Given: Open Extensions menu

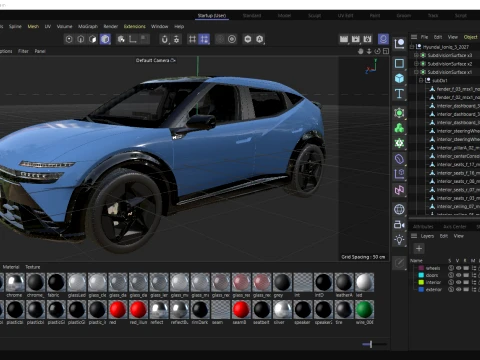Looking at the screenshot, I should point(135,26).
